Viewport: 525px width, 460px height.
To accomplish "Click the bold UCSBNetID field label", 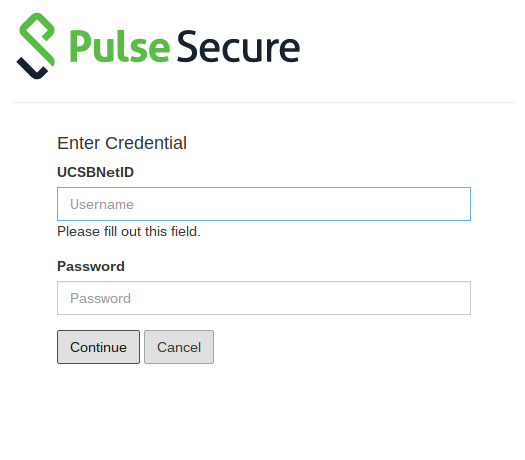I will click(95, 172).
